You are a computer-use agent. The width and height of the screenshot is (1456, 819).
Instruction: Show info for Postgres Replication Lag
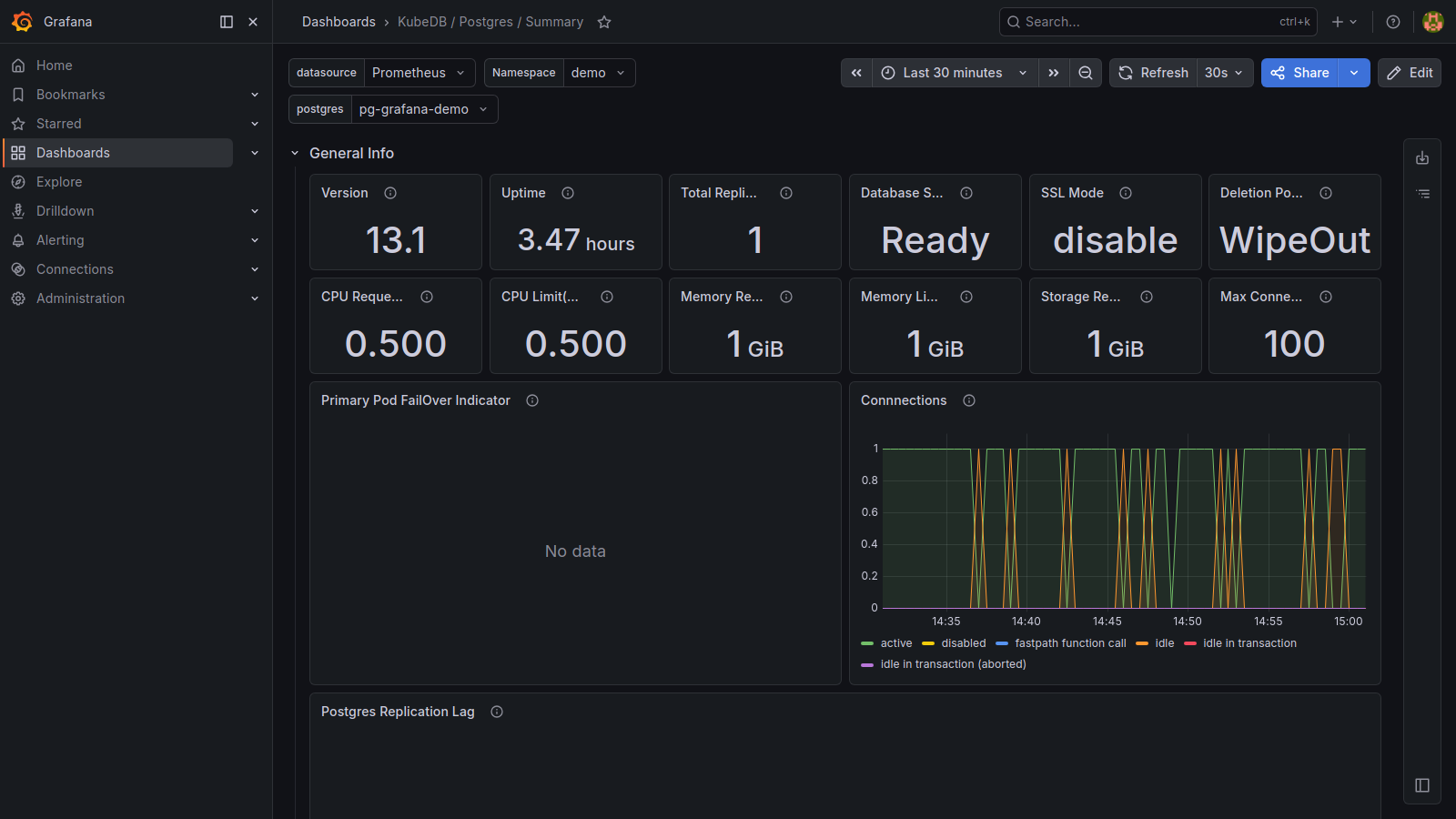click(x=497, y=712)
